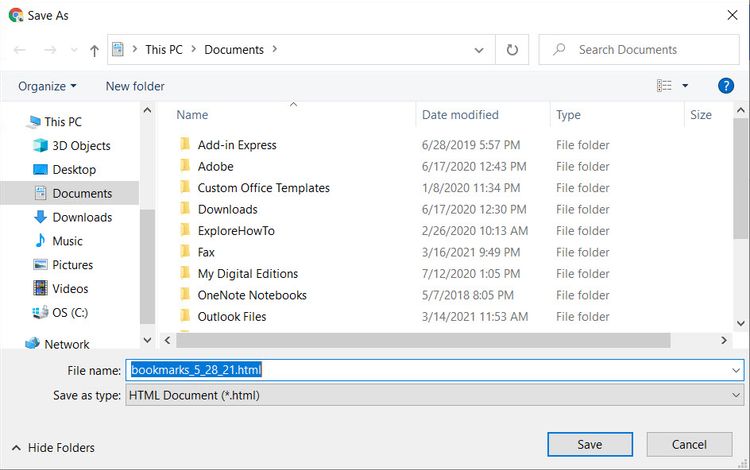This screenshot has height=470, width=750.
Task: Click New folder in toolbar
Action: (x=135, y=86)
